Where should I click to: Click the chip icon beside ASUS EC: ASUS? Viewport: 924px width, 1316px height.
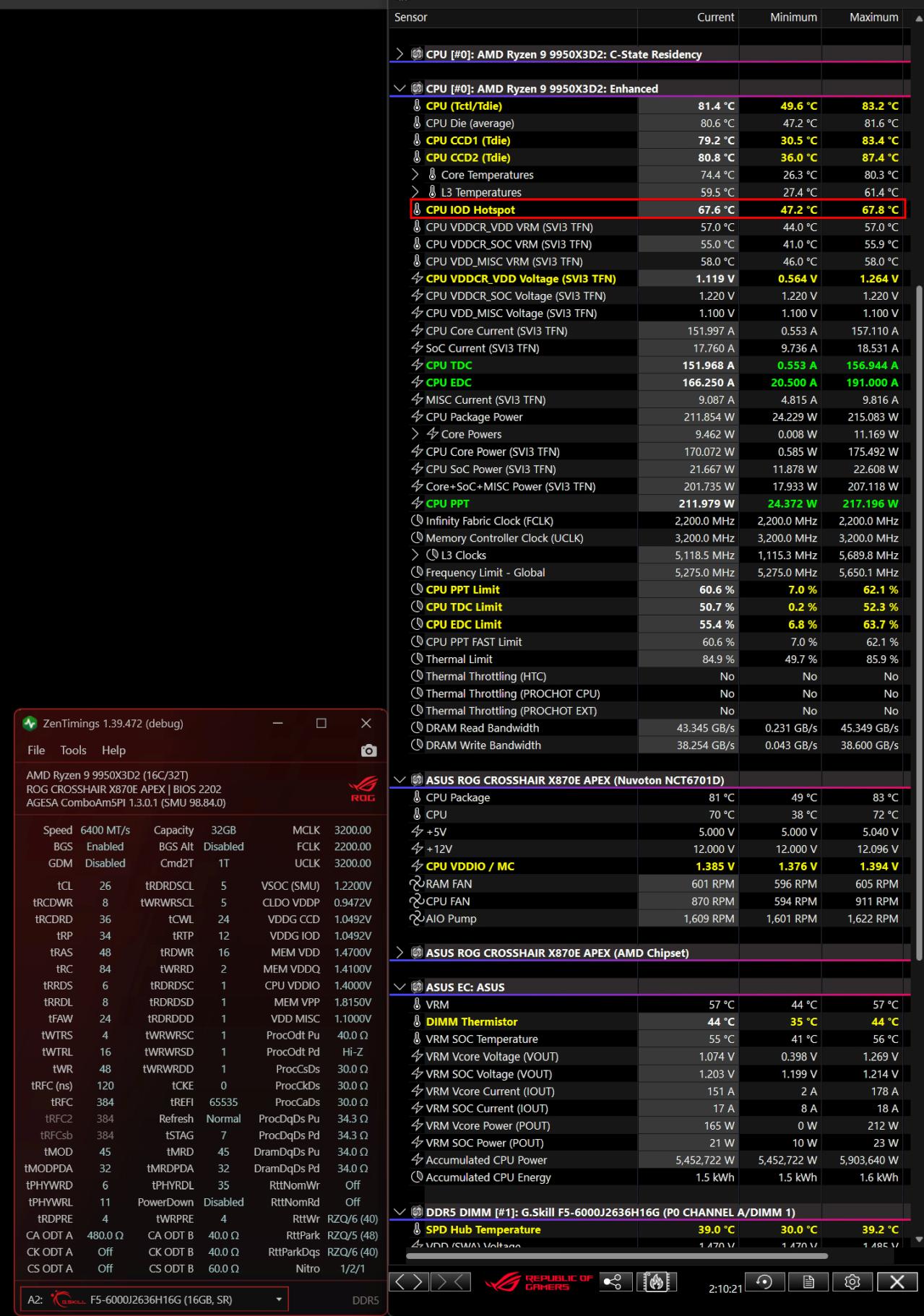point(417,987)
